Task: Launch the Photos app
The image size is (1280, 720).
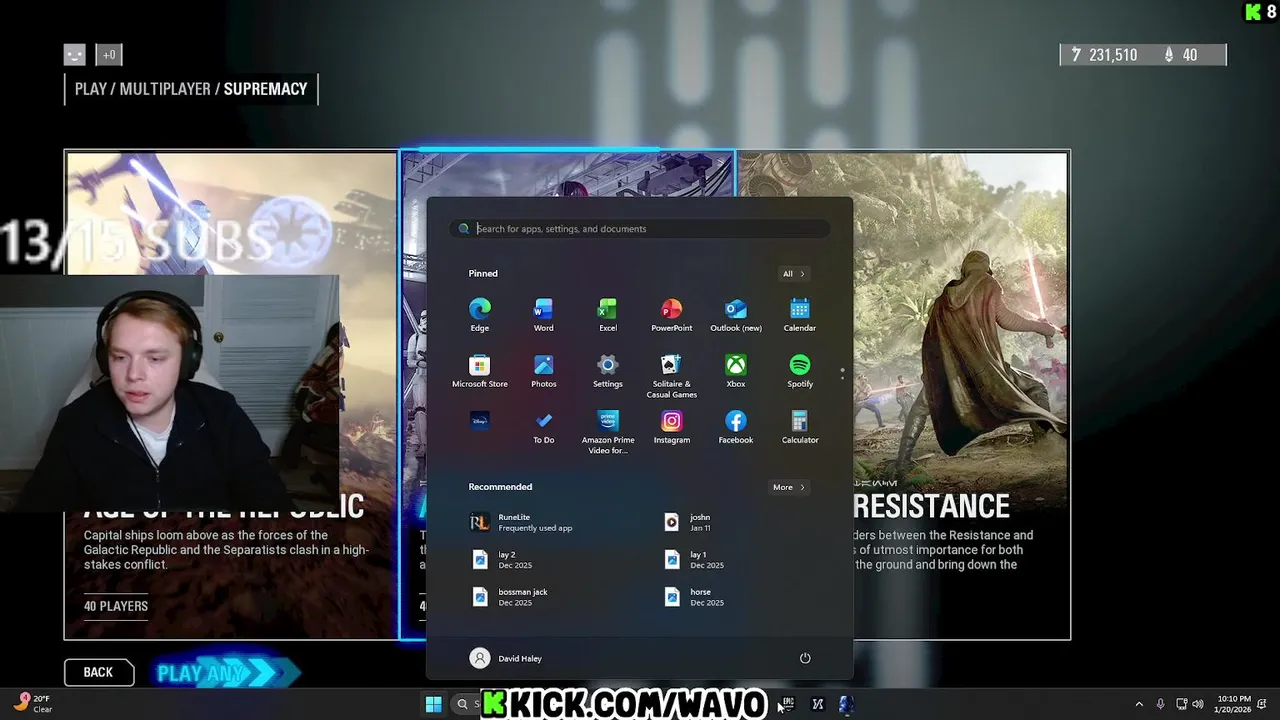Action: [543, 371]
